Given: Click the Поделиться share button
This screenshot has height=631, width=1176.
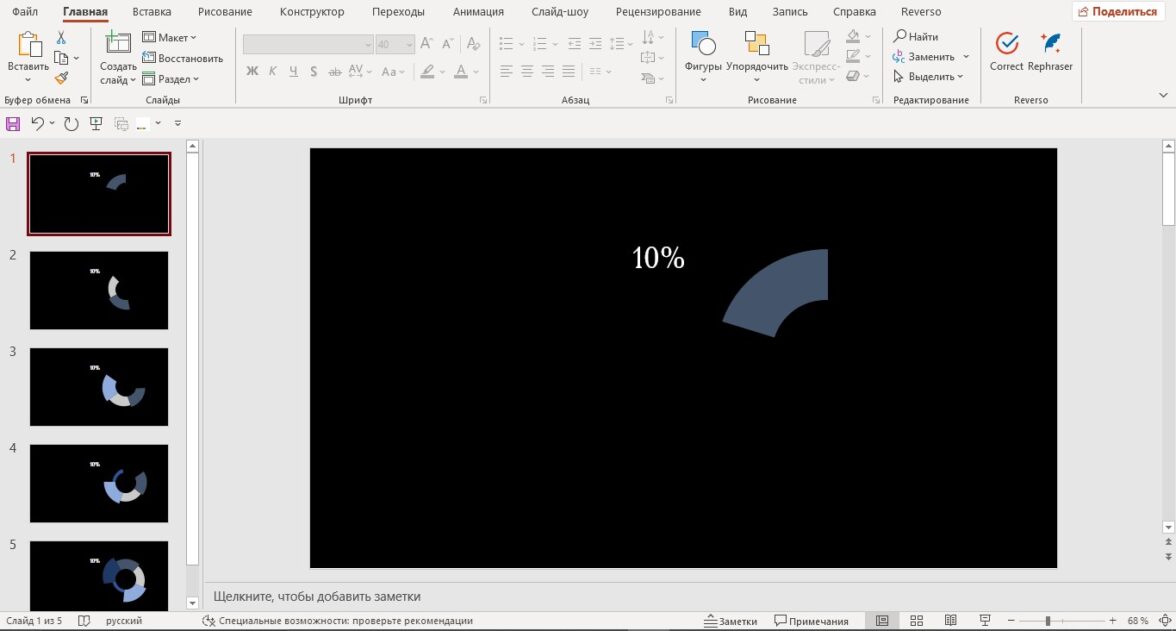Looking at the screenshot, I should click(1118, 12).
